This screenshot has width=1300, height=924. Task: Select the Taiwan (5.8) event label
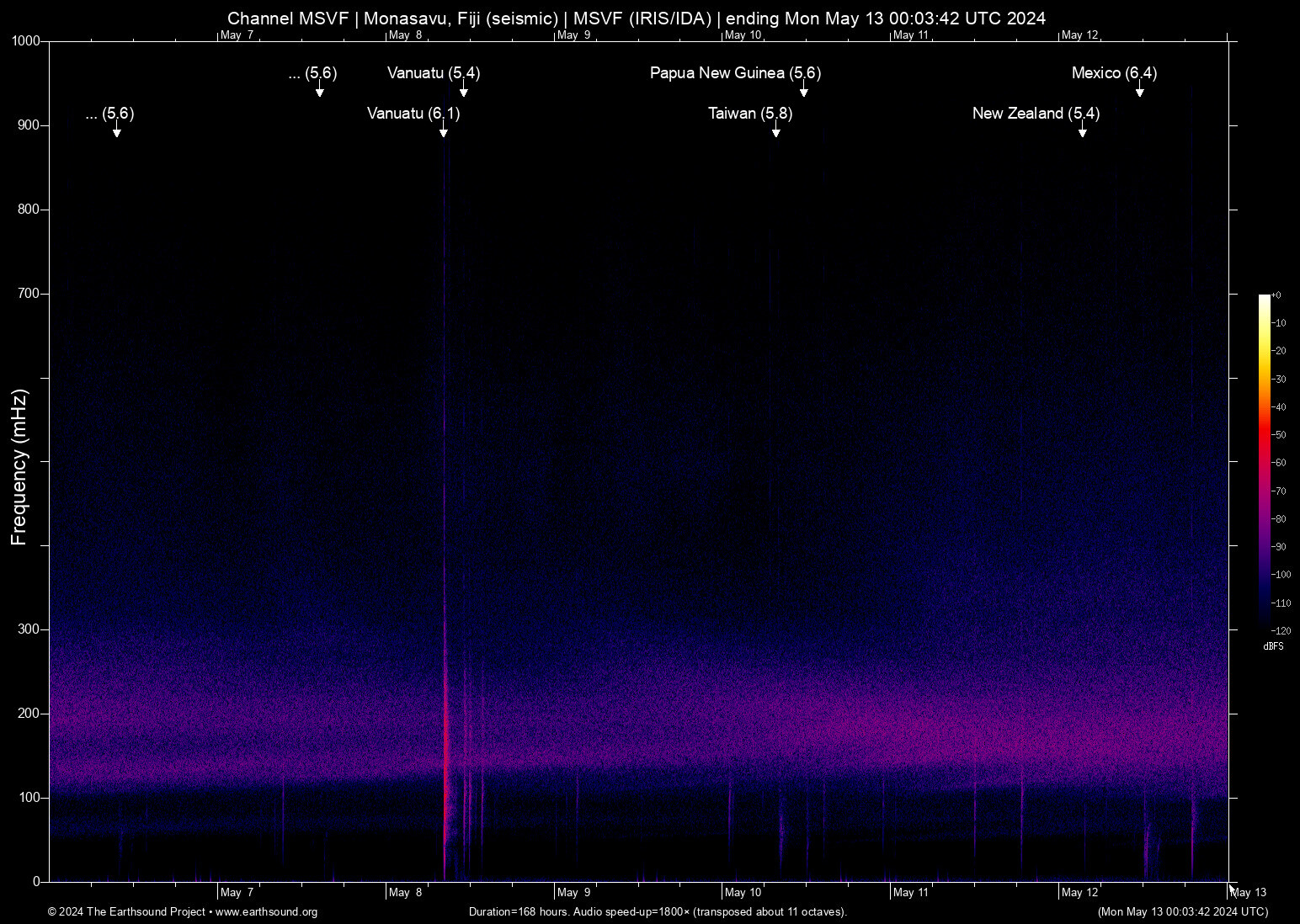[750, 114]
